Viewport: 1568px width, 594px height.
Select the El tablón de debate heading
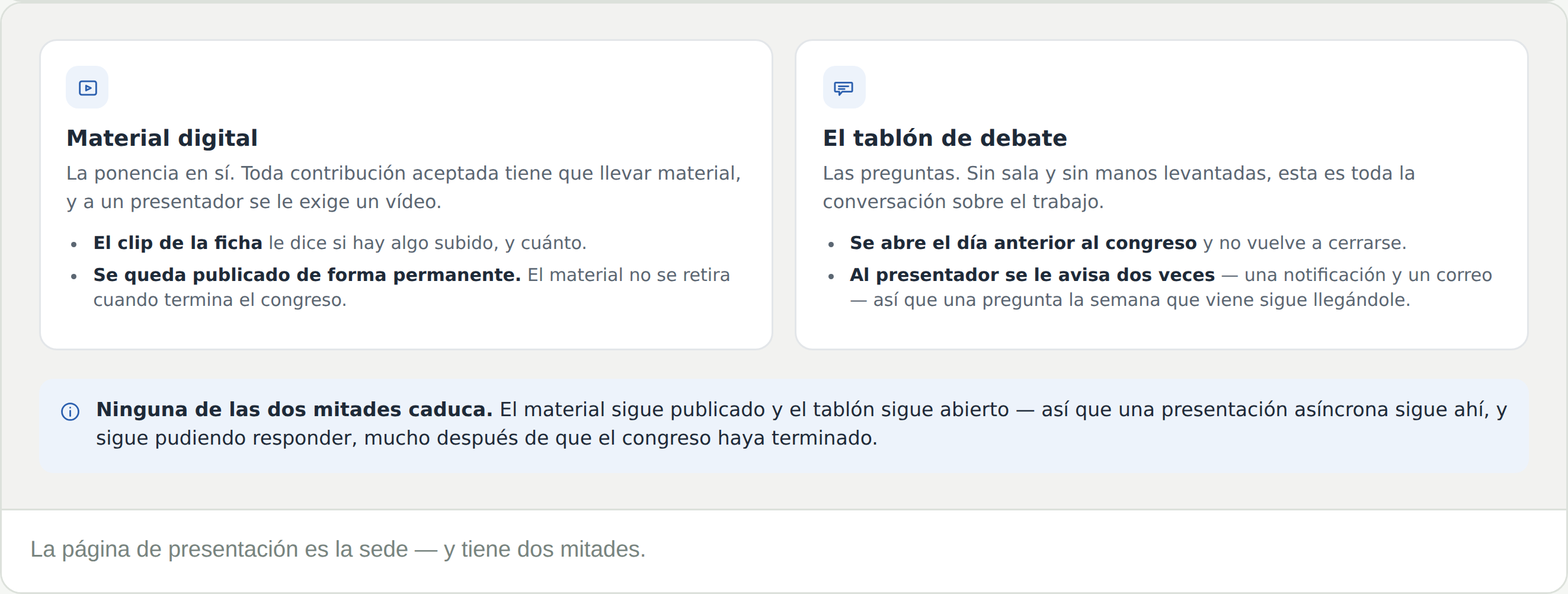pos(945,138)
